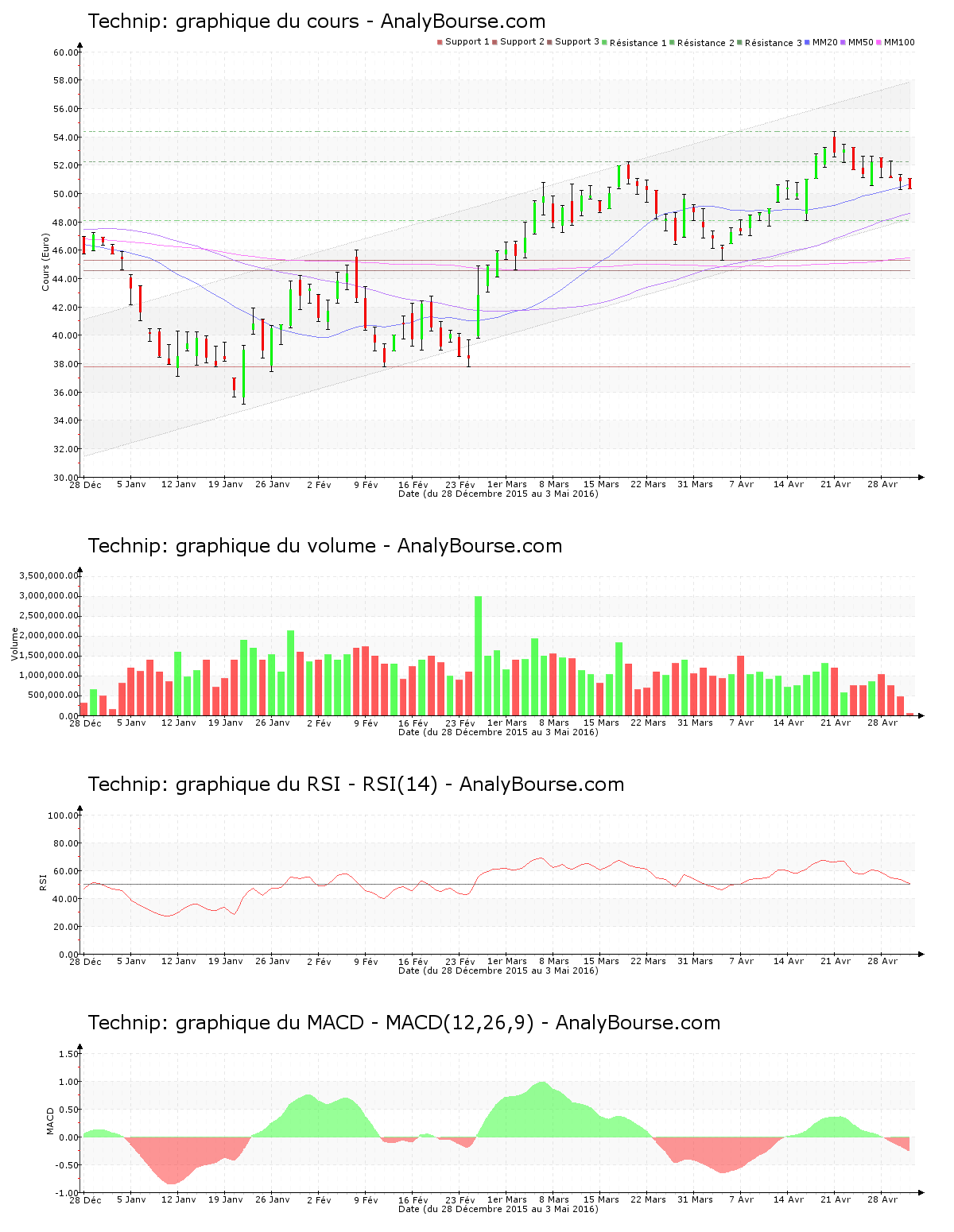Click the tallest green volume bar
Screen dimensions: 954x1232
click(478, 656)
